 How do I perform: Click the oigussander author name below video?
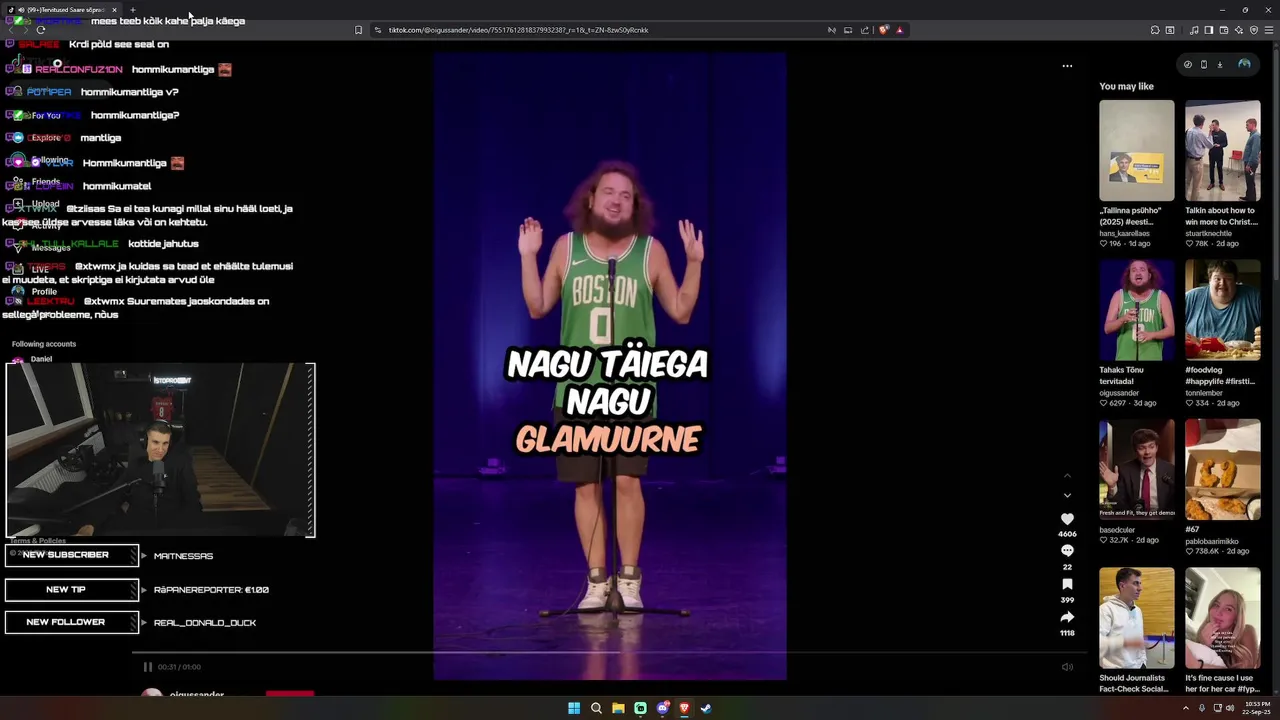(x=197, y=694)
